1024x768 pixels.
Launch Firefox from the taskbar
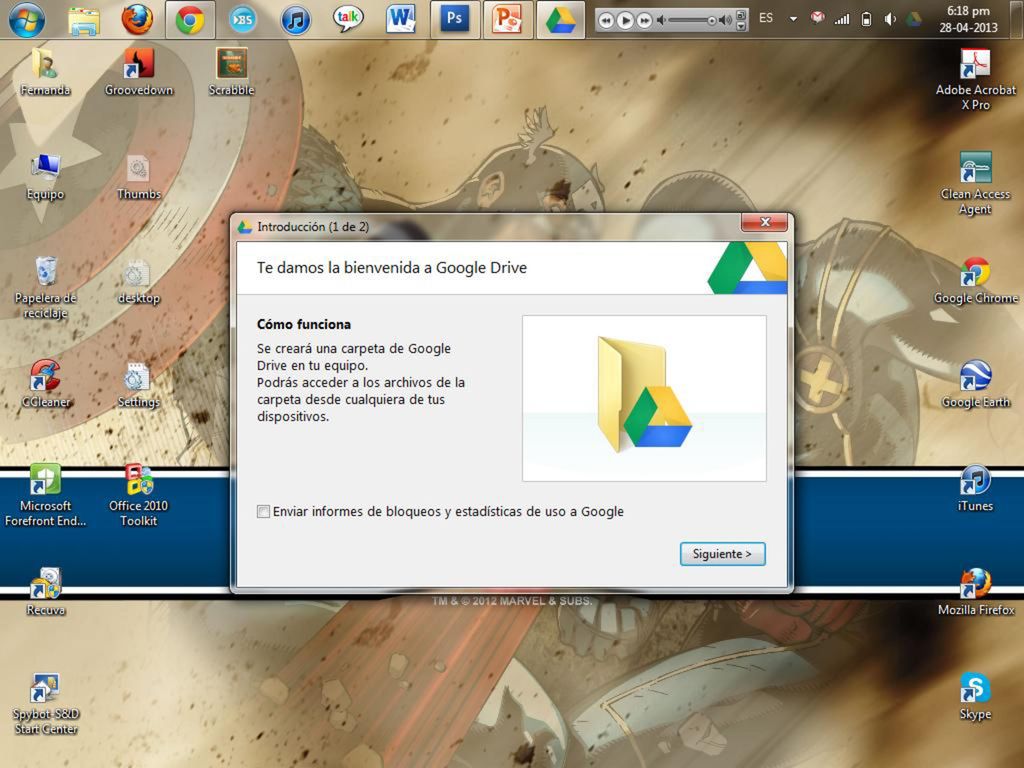(x=137, y=20)
